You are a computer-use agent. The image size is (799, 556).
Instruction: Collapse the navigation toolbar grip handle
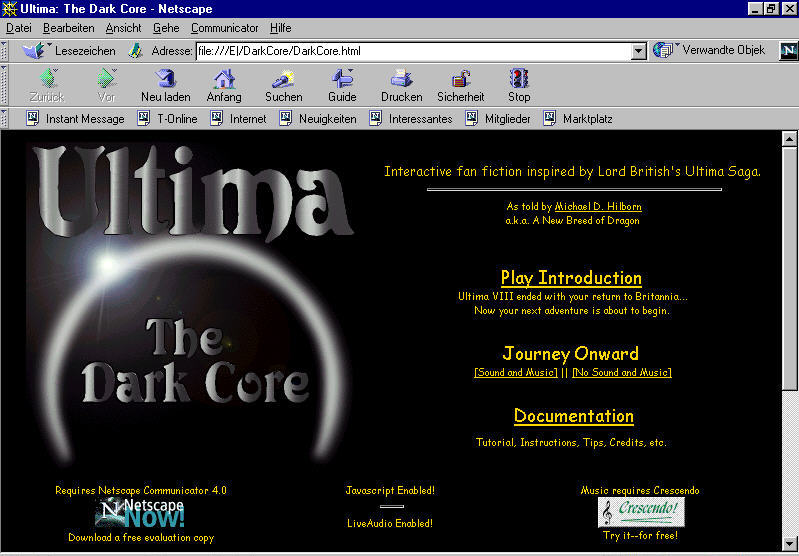tap(4, 85)
